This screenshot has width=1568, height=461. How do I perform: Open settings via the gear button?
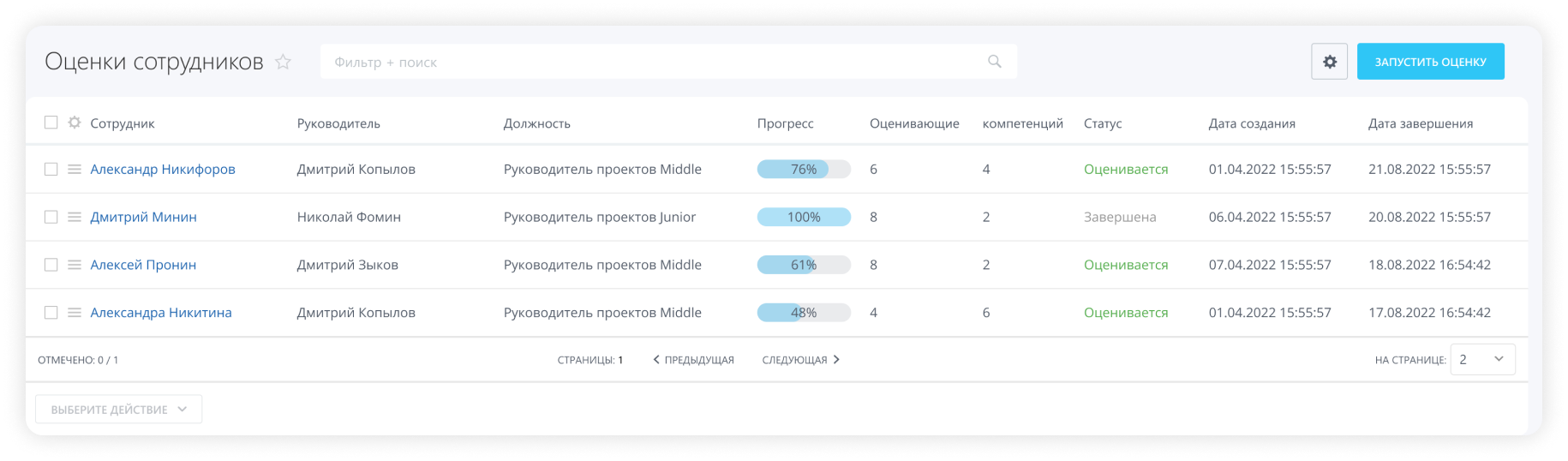click(x=1329, y=62)
